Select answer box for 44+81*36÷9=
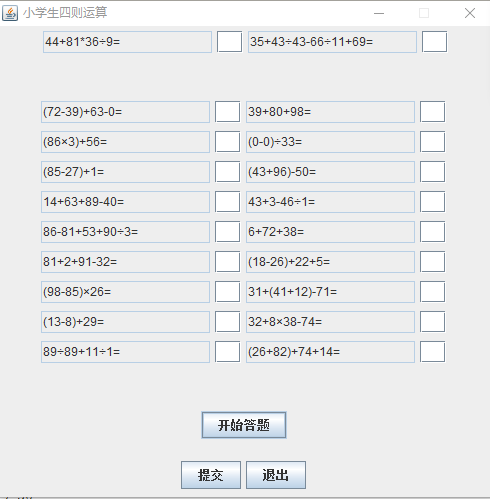 229,42
